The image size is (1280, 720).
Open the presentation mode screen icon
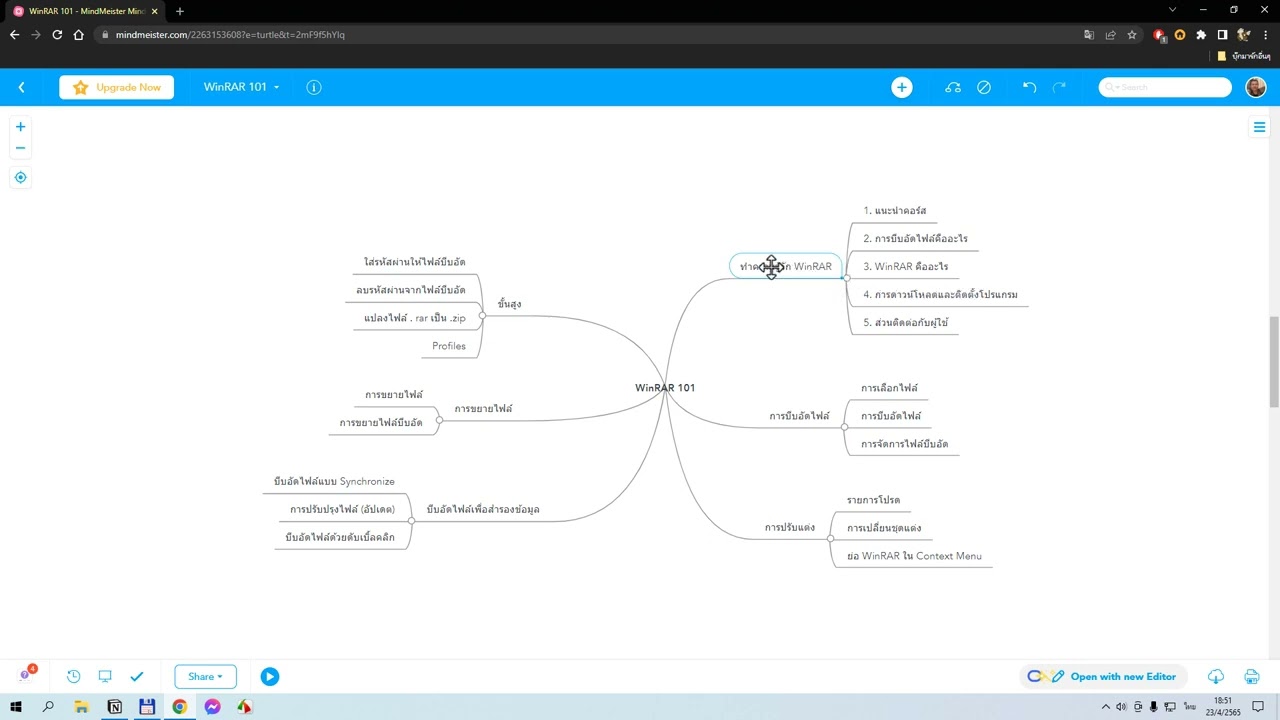point(105,676)
